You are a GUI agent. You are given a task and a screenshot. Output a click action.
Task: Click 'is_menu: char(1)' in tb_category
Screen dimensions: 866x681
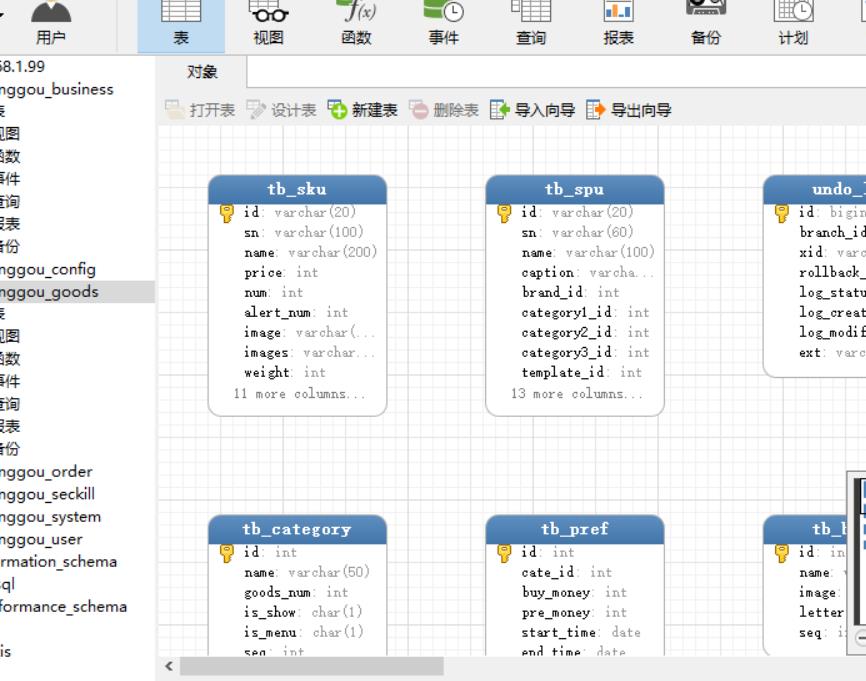click(x=304, y=632)
